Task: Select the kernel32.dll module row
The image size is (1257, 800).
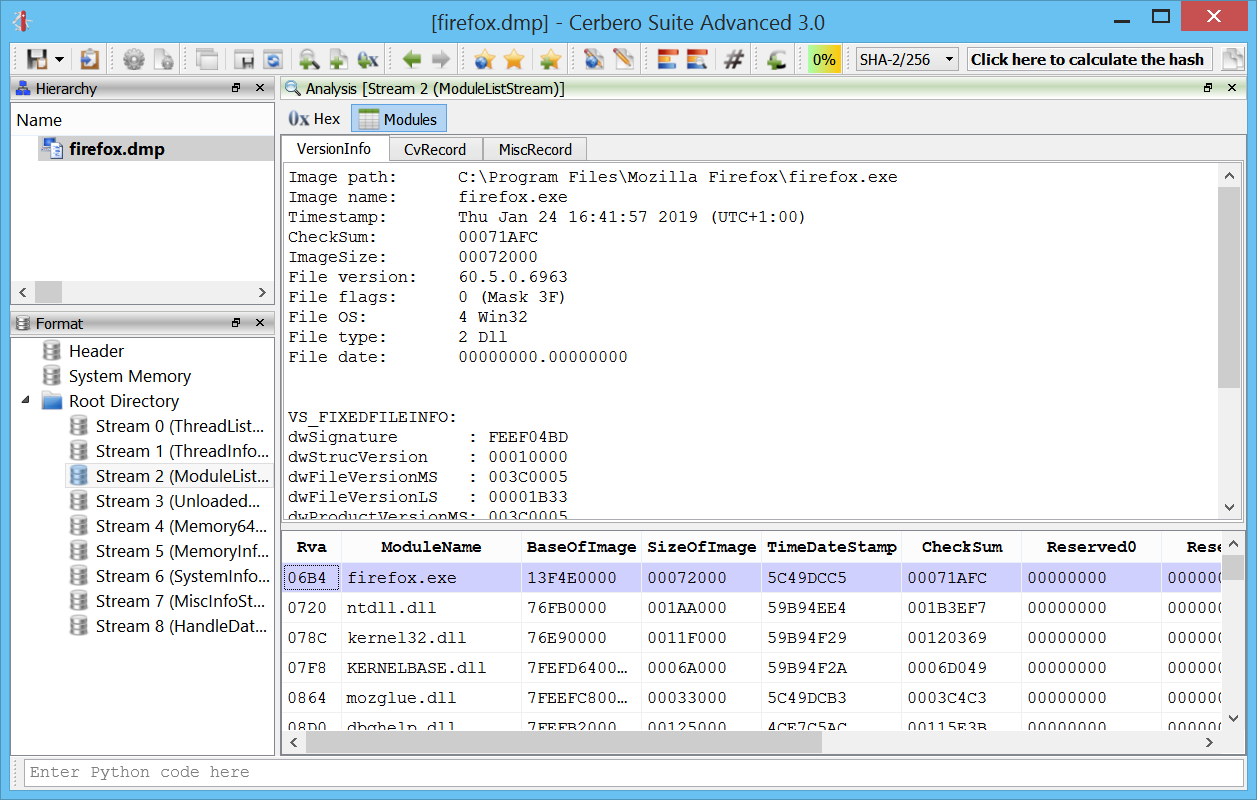Action: click(752, 638)
